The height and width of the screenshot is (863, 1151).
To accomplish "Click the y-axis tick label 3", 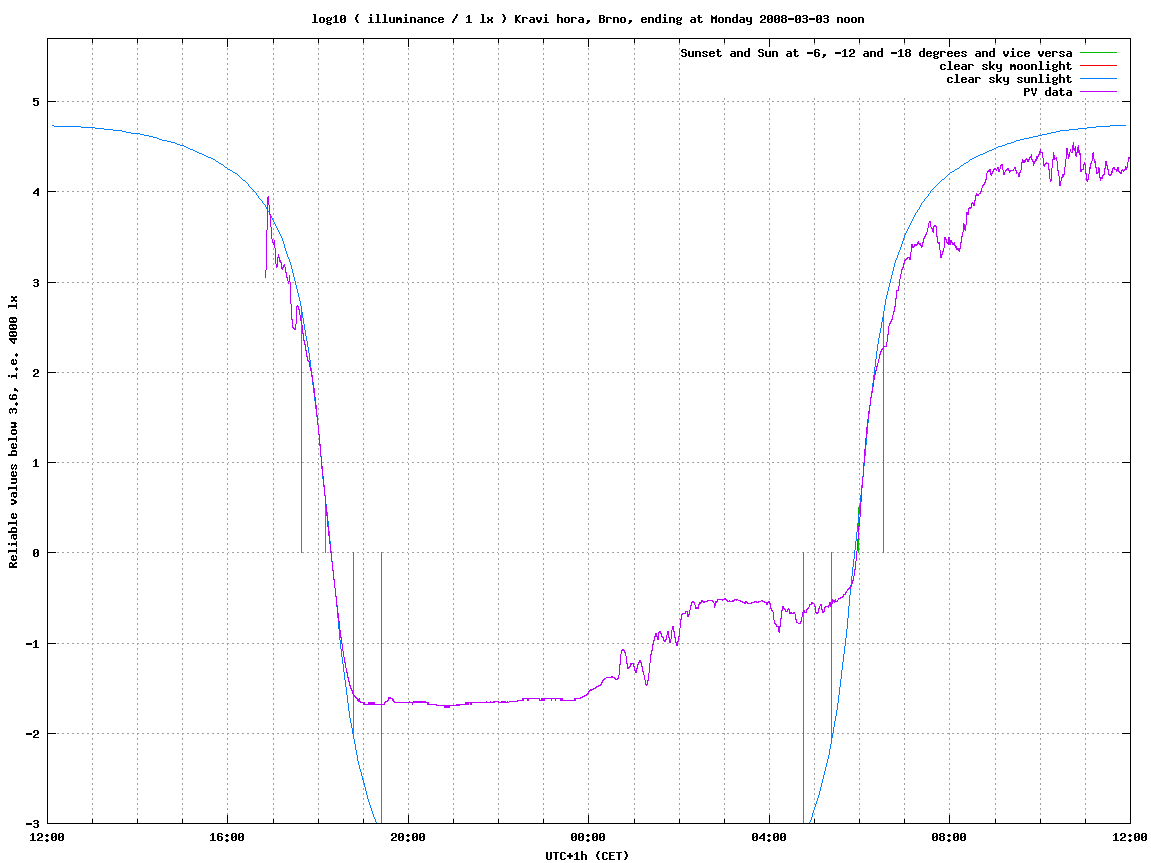I will pyautogui.click(x=36, y=283).
